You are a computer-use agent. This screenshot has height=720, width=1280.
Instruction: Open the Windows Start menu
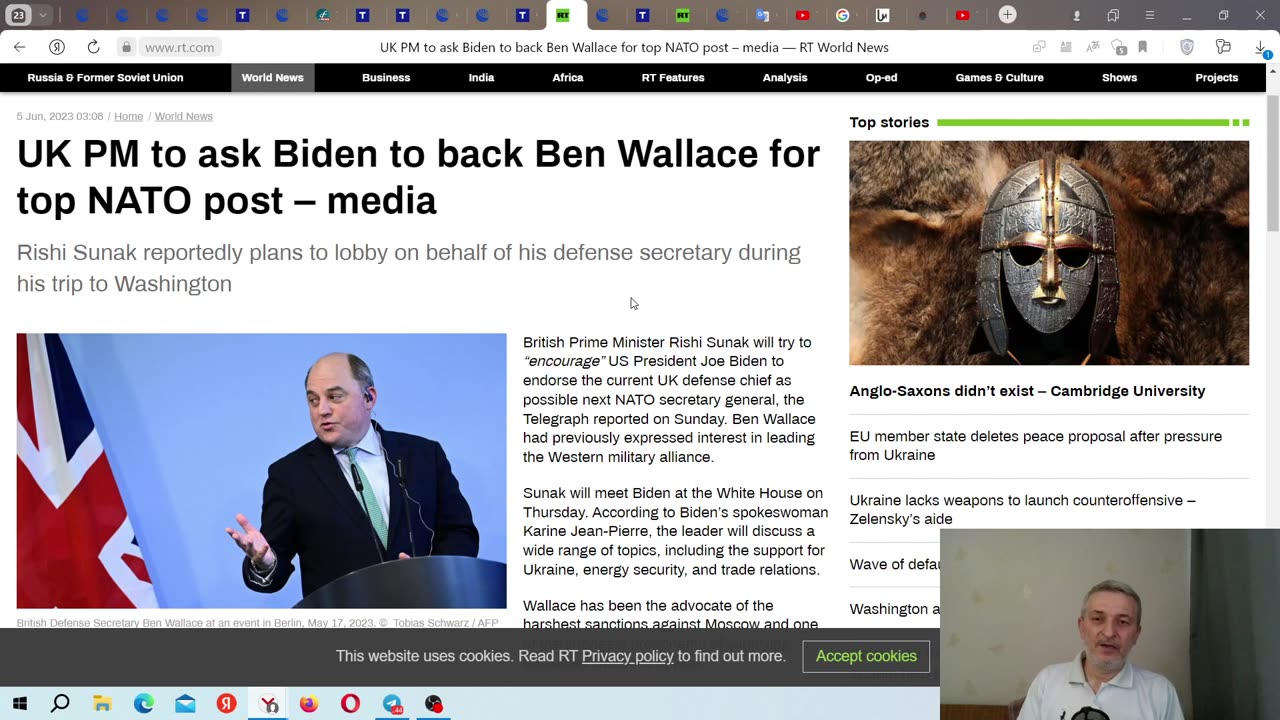[x=19, y=704]
